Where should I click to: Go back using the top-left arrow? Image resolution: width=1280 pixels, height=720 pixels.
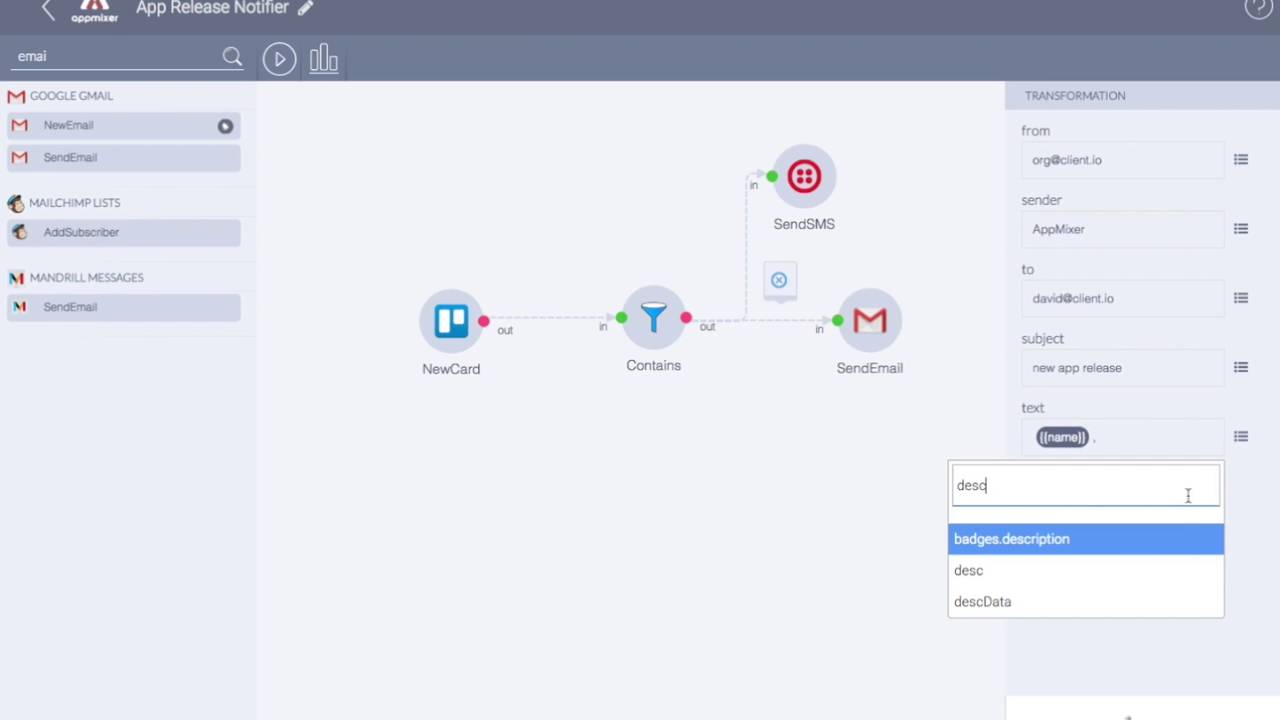pyautogui.click(x=48, y=10)
